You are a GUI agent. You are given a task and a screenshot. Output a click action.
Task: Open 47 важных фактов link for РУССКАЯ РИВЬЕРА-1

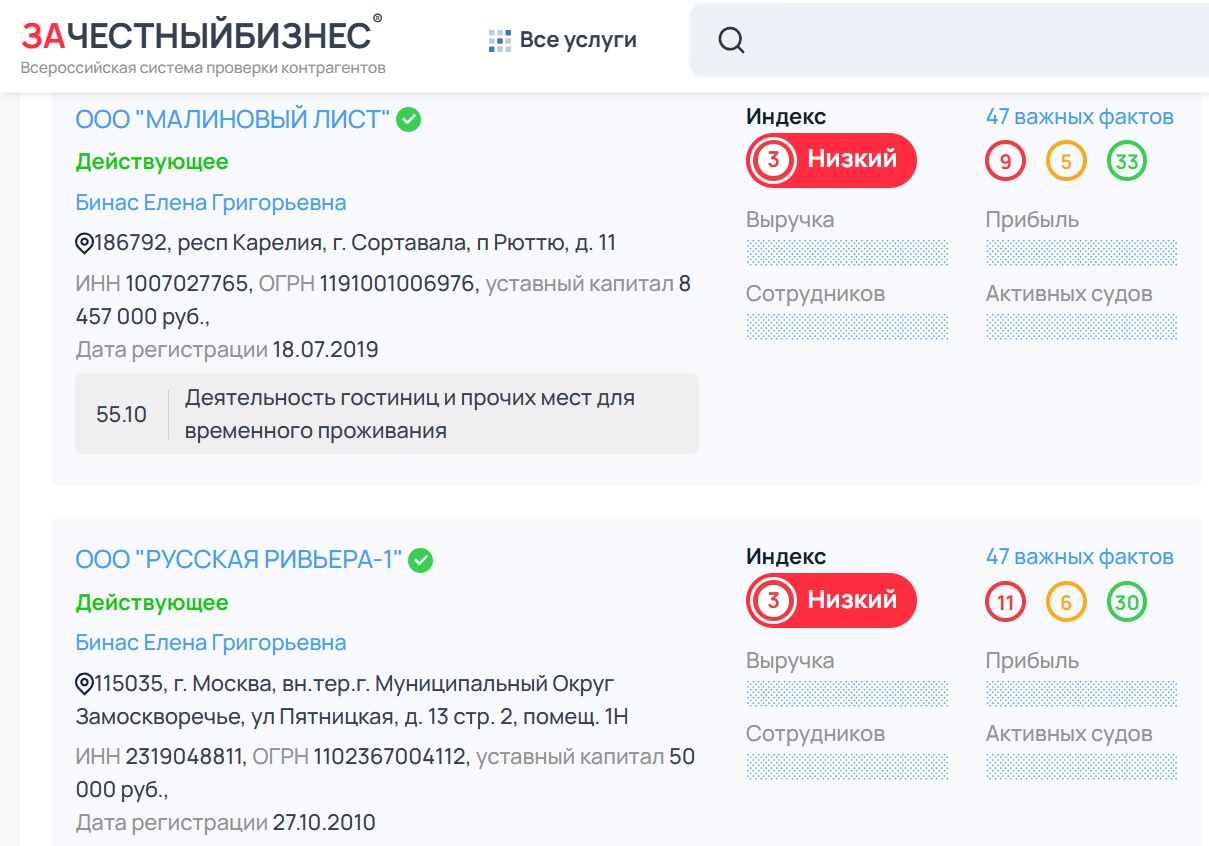[x=1080, y=556]
